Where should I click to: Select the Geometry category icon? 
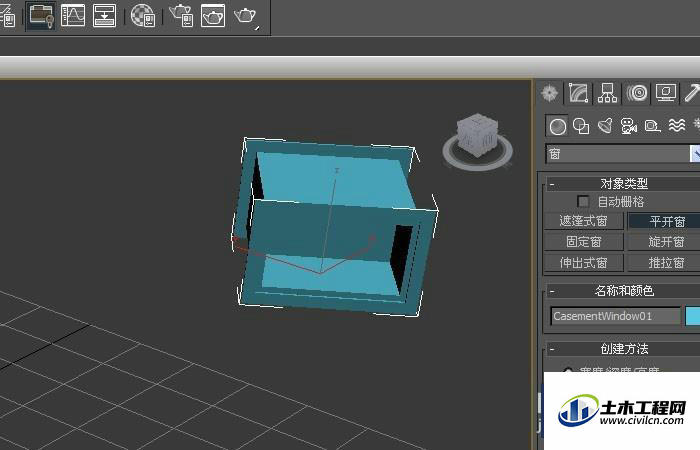pyautogui.click(x=557, y=126)
